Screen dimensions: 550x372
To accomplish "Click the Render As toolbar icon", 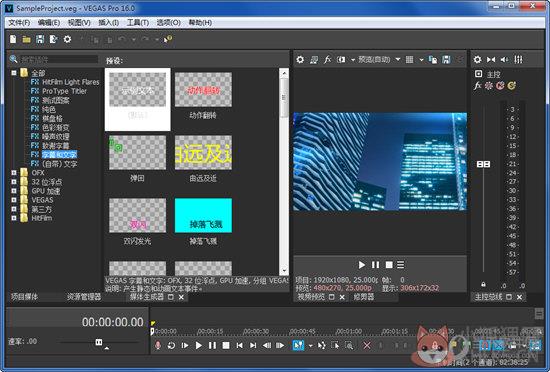I will tap(53, 39).
